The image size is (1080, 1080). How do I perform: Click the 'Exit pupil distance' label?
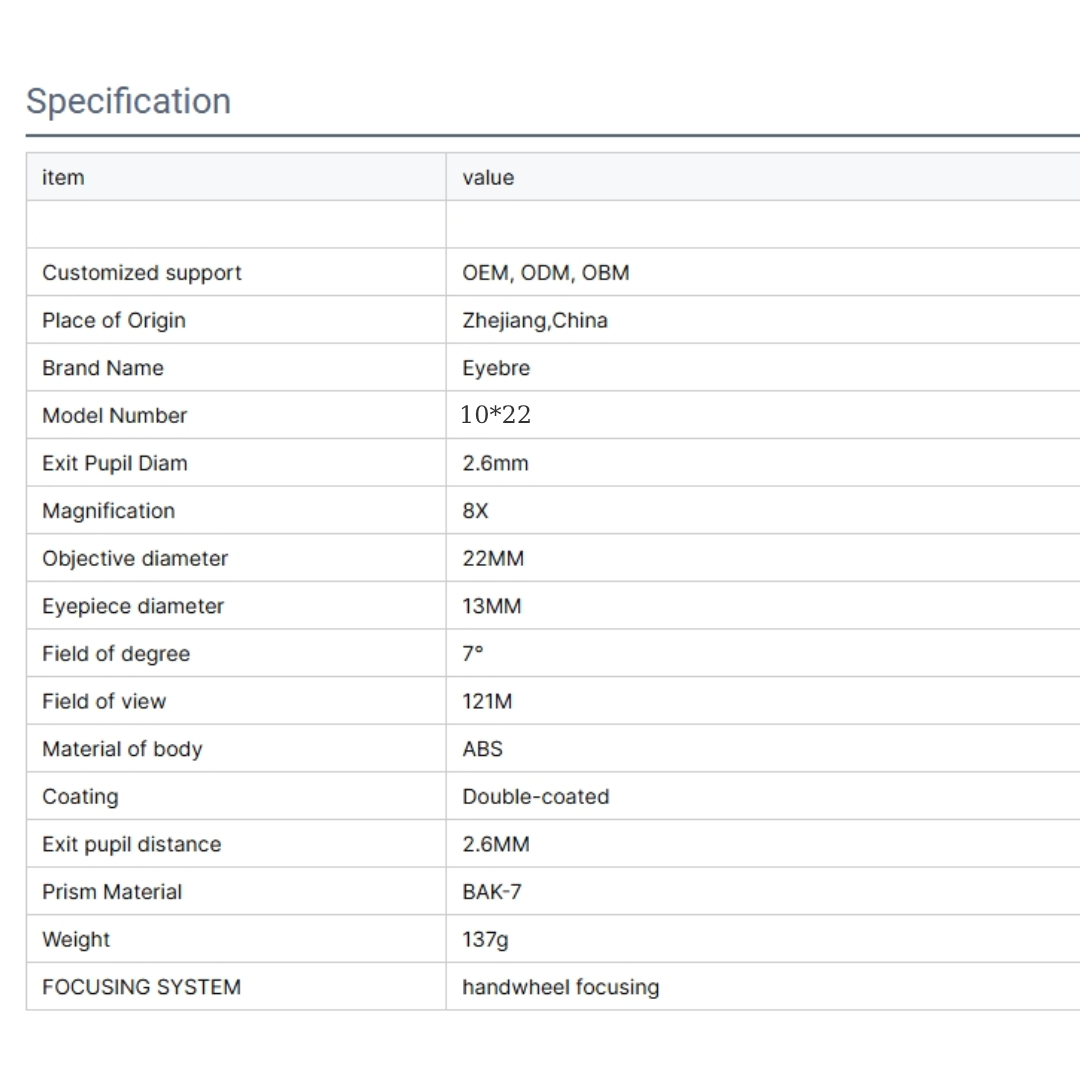pos(132,844)
